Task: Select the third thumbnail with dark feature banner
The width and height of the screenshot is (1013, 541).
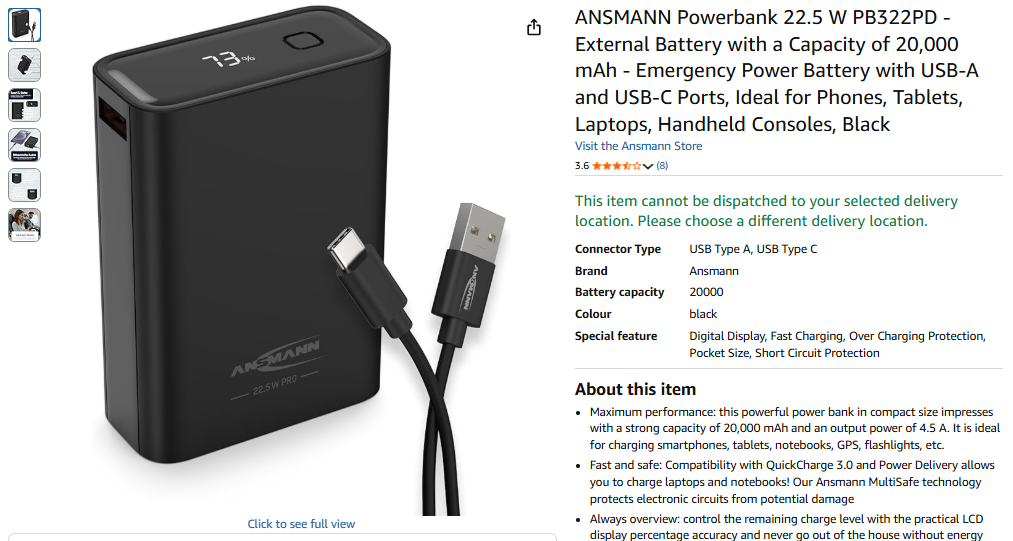Action: click(x=25, y=105)
